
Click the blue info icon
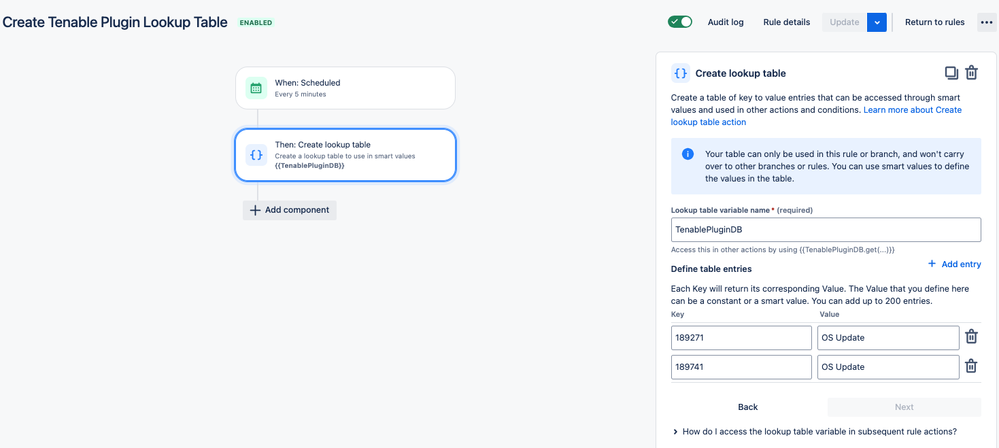687,154
